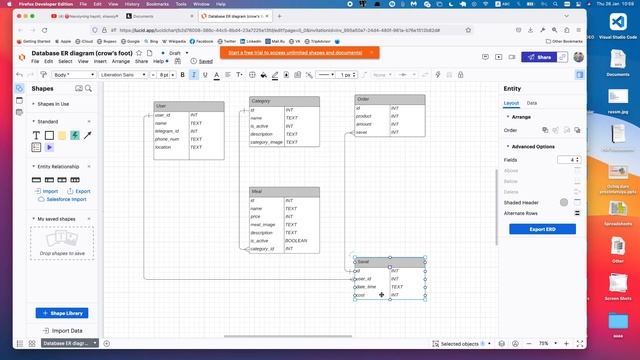Choose the diagonal arrow line shape

pos(88,135)
